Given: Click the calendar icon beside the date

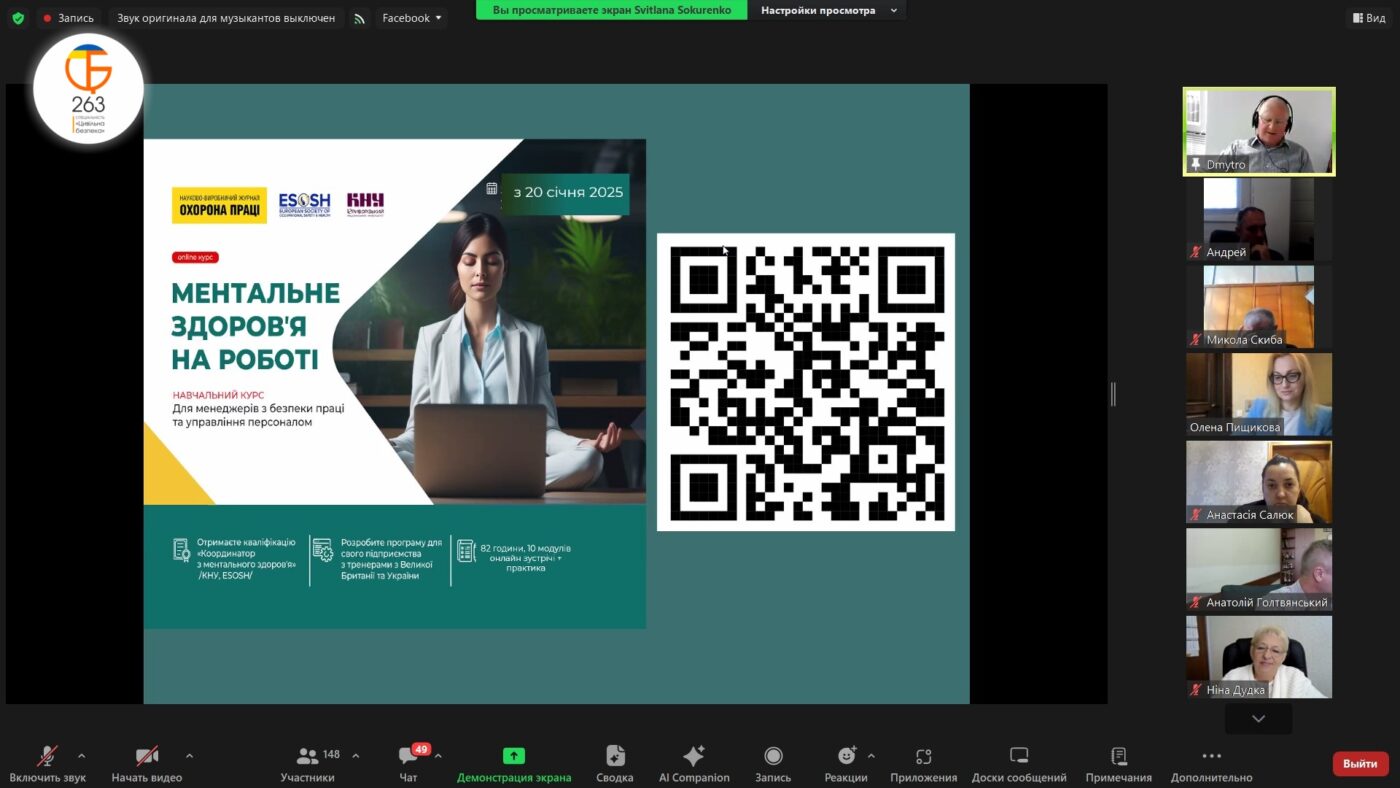Looking at the screenshot, I should pos(492,189).
